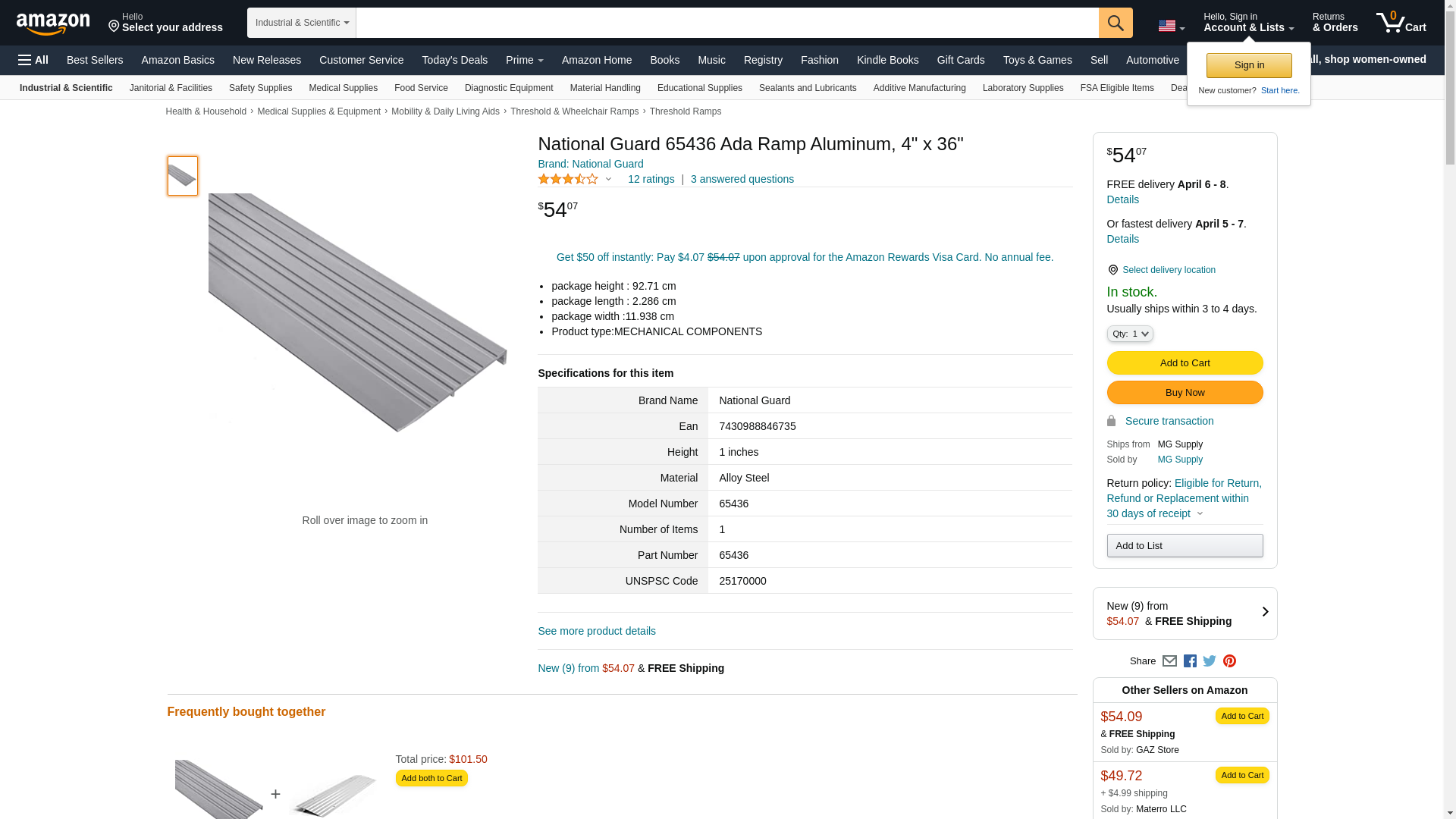The image size is (1456, 819).
Task: Share via email envelope icon
Action: coord(1169,661)
